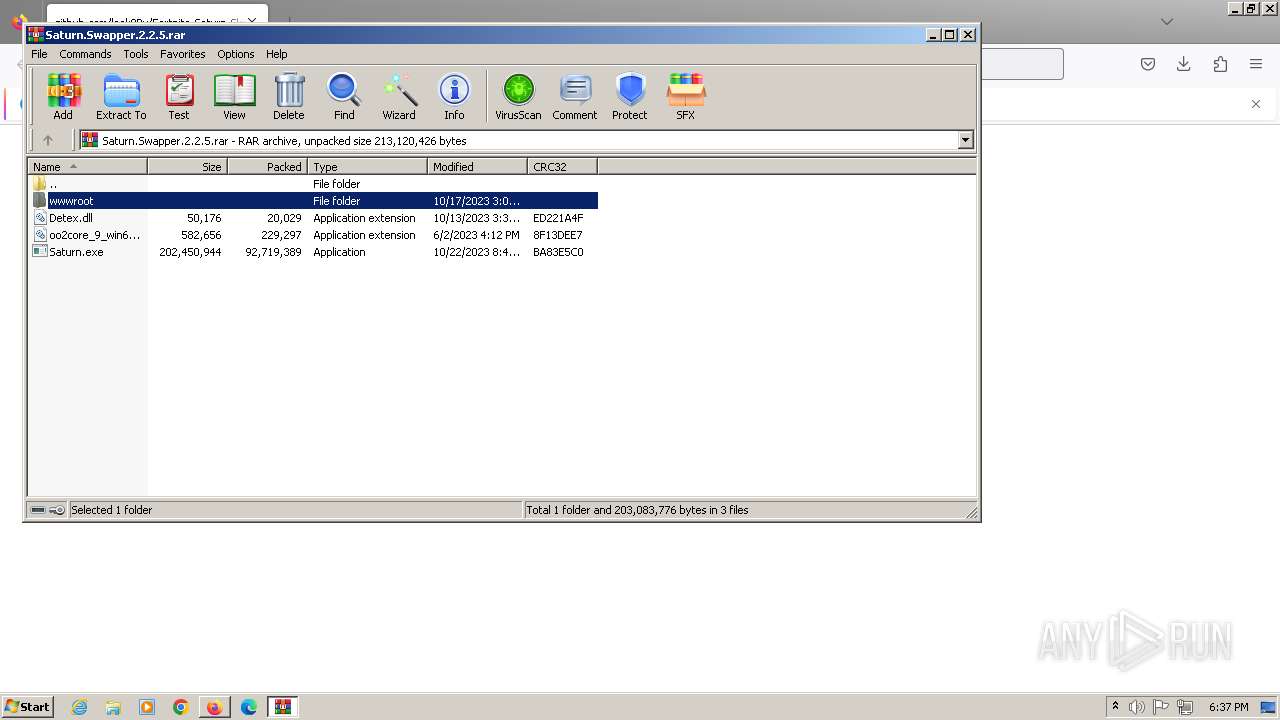Click system tray network icon
The width and height of the screenshot is (1280, 720).
click(x=1186, y=707)
